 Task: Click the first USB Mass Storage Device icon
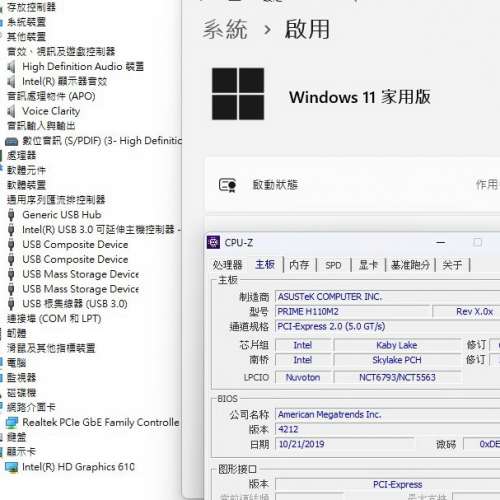pyautogui.click(x=11, y=274)
